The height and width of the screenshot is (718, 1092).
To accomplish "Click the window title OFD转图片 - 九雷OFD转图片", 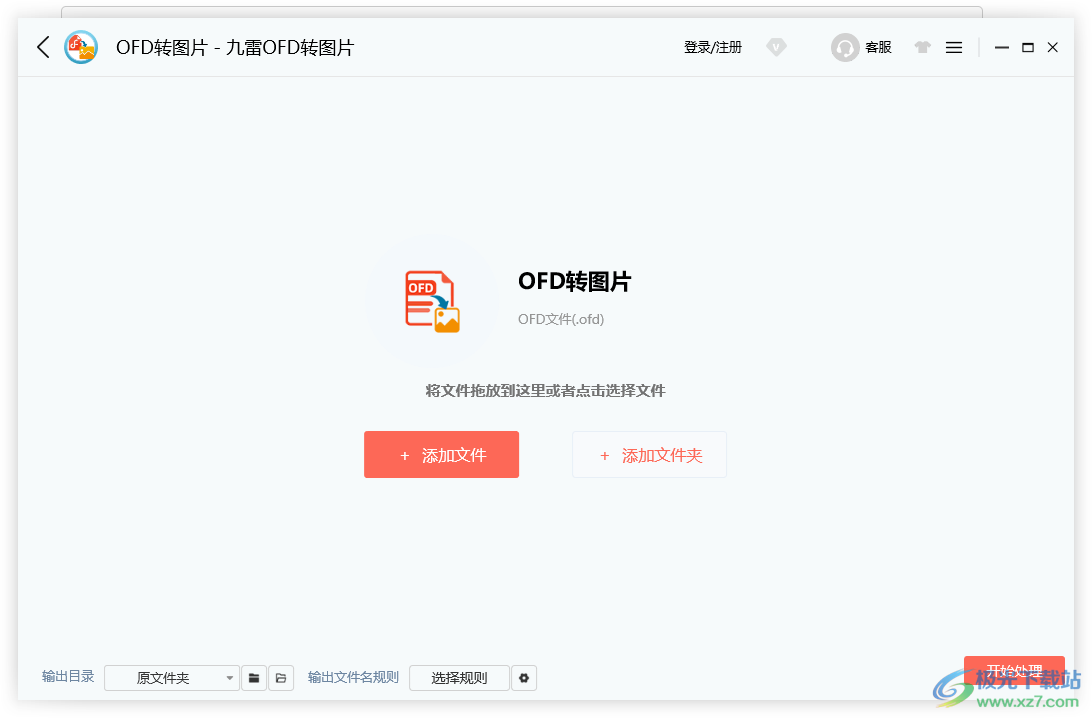I will 235,47.
